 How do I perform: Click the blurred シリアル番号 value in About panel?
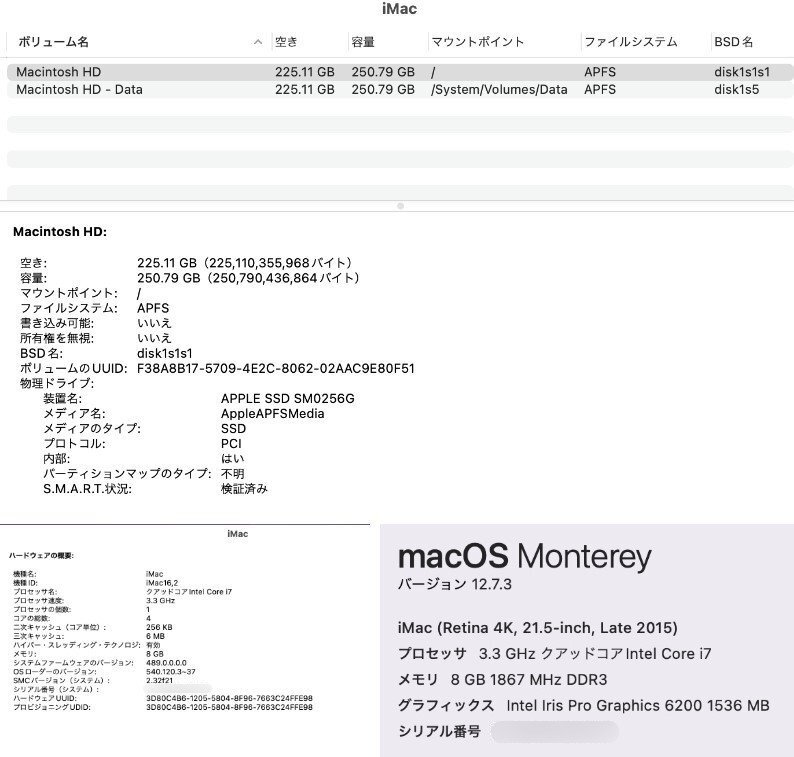pyautogui.click(x=554, y=732)
